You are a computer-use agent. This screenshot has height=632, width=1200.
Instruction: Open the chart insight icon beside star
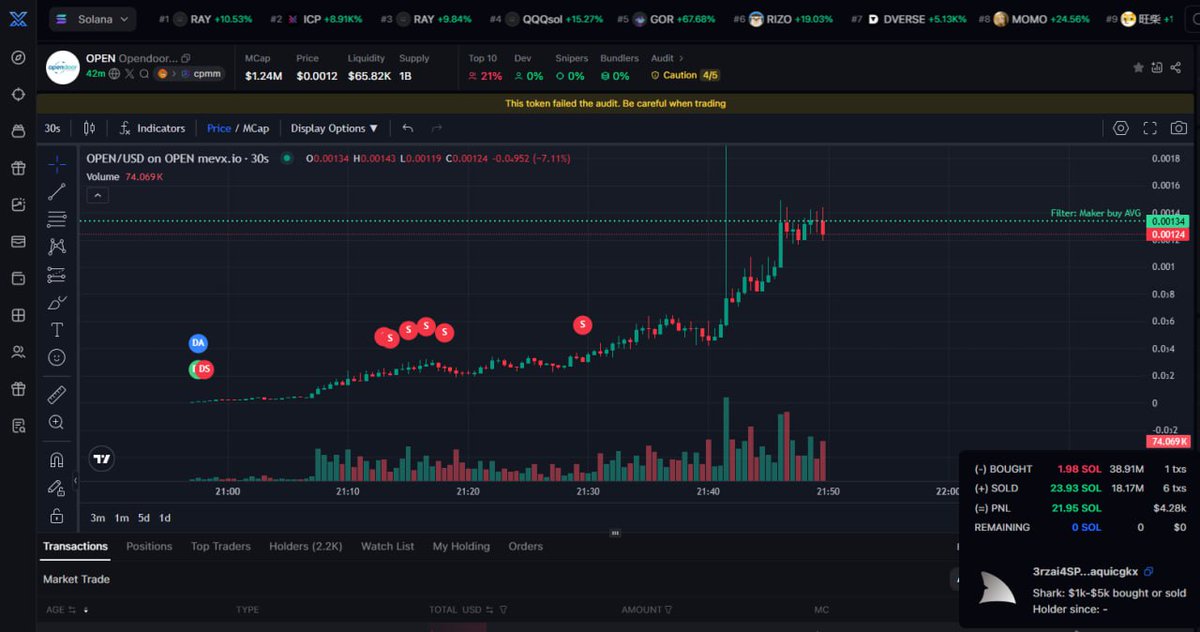click(x=1158, y=68)
